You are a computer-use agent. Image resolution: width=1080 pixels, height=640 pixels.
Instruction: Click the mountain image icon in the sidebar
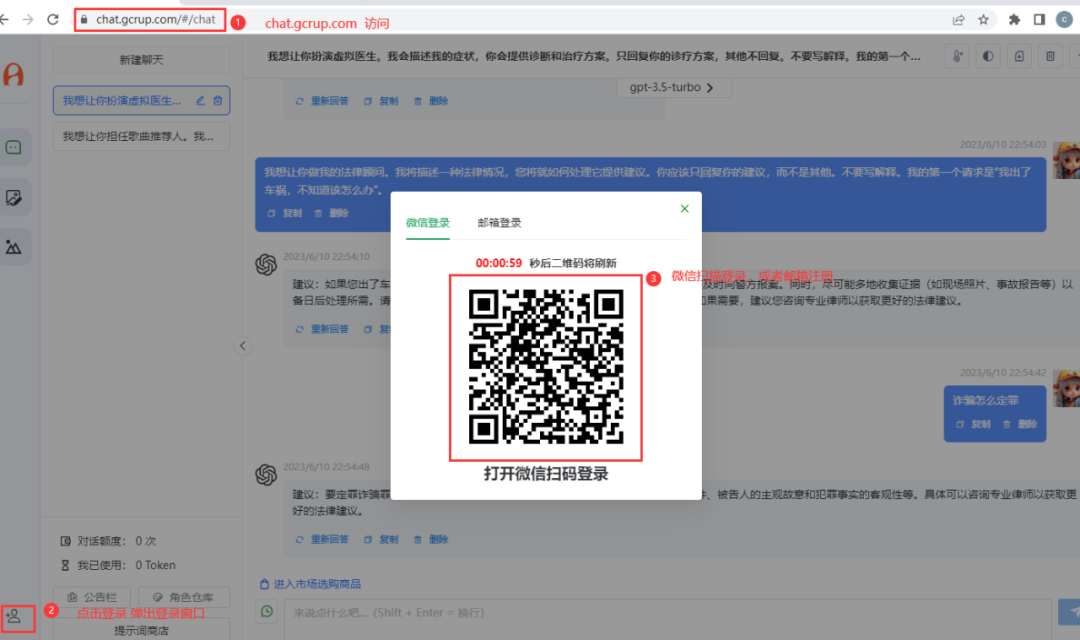tap(14, 246)
